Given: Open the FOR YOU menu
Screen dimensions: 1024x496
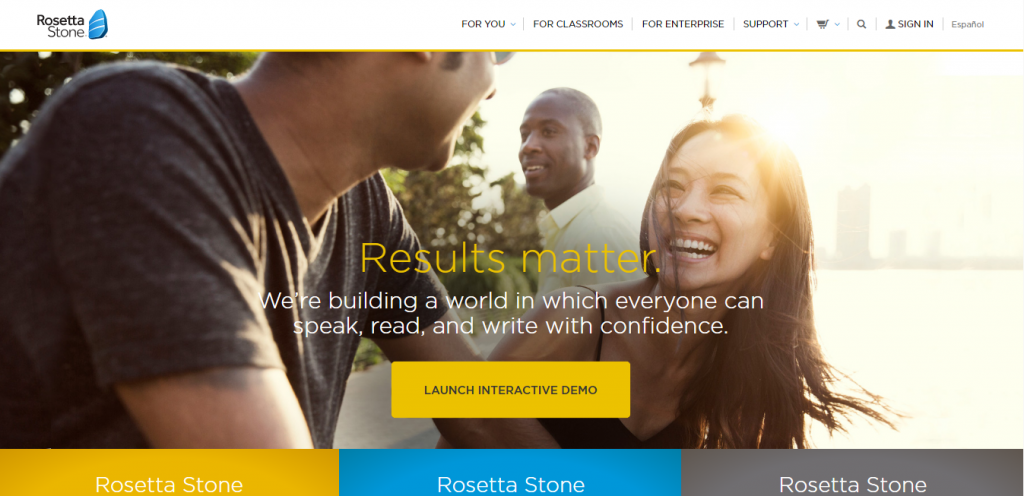Looking at the screenshot, I should (x=483, y=24).
